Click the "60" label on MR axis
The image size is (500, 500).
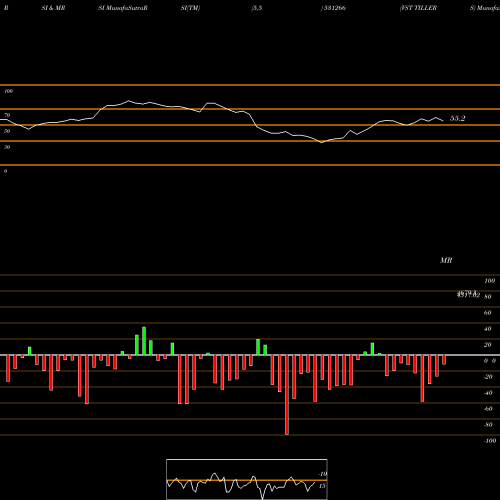coord(488,313)
